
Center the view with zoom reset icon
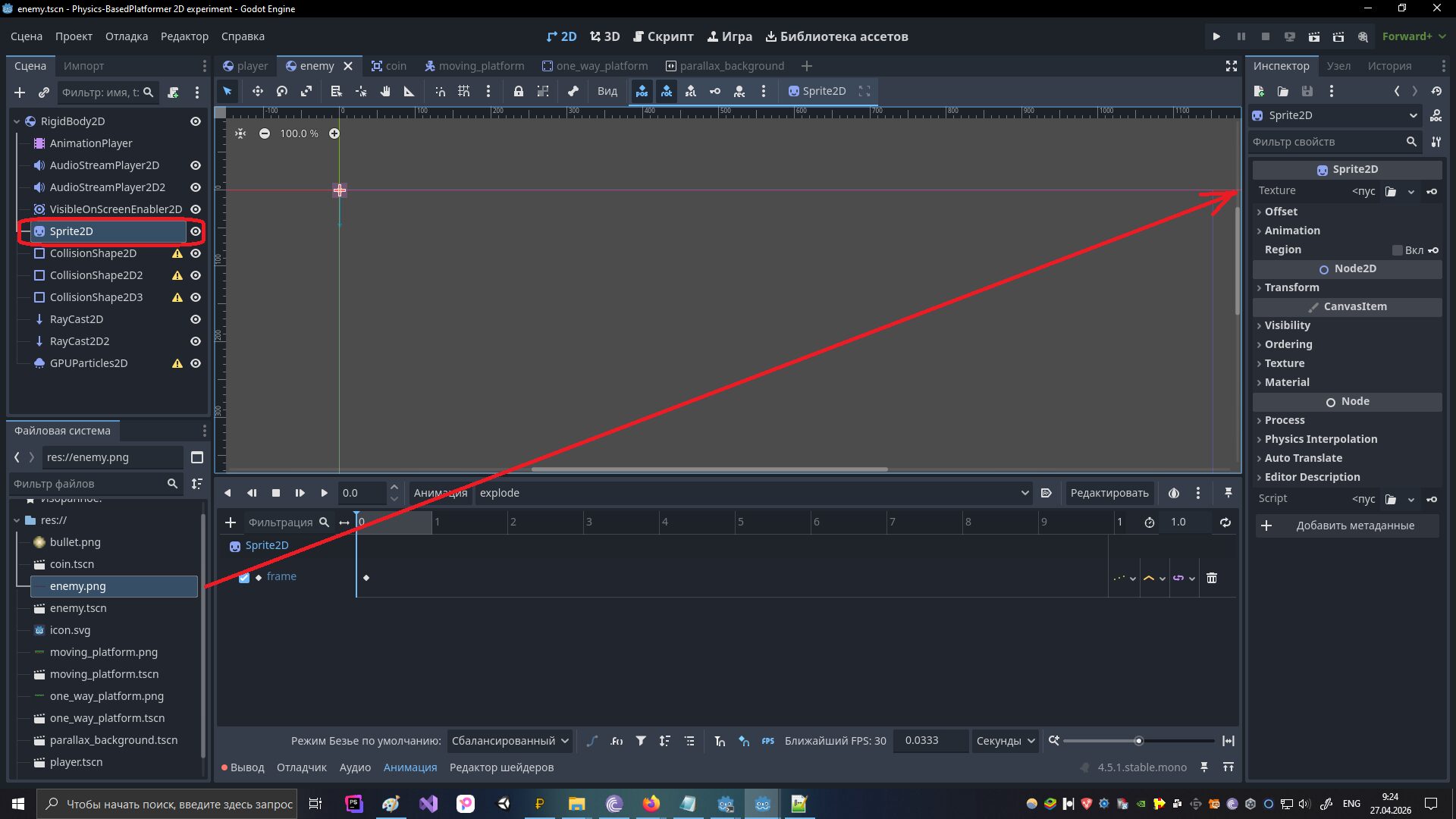tap(240, 133)
